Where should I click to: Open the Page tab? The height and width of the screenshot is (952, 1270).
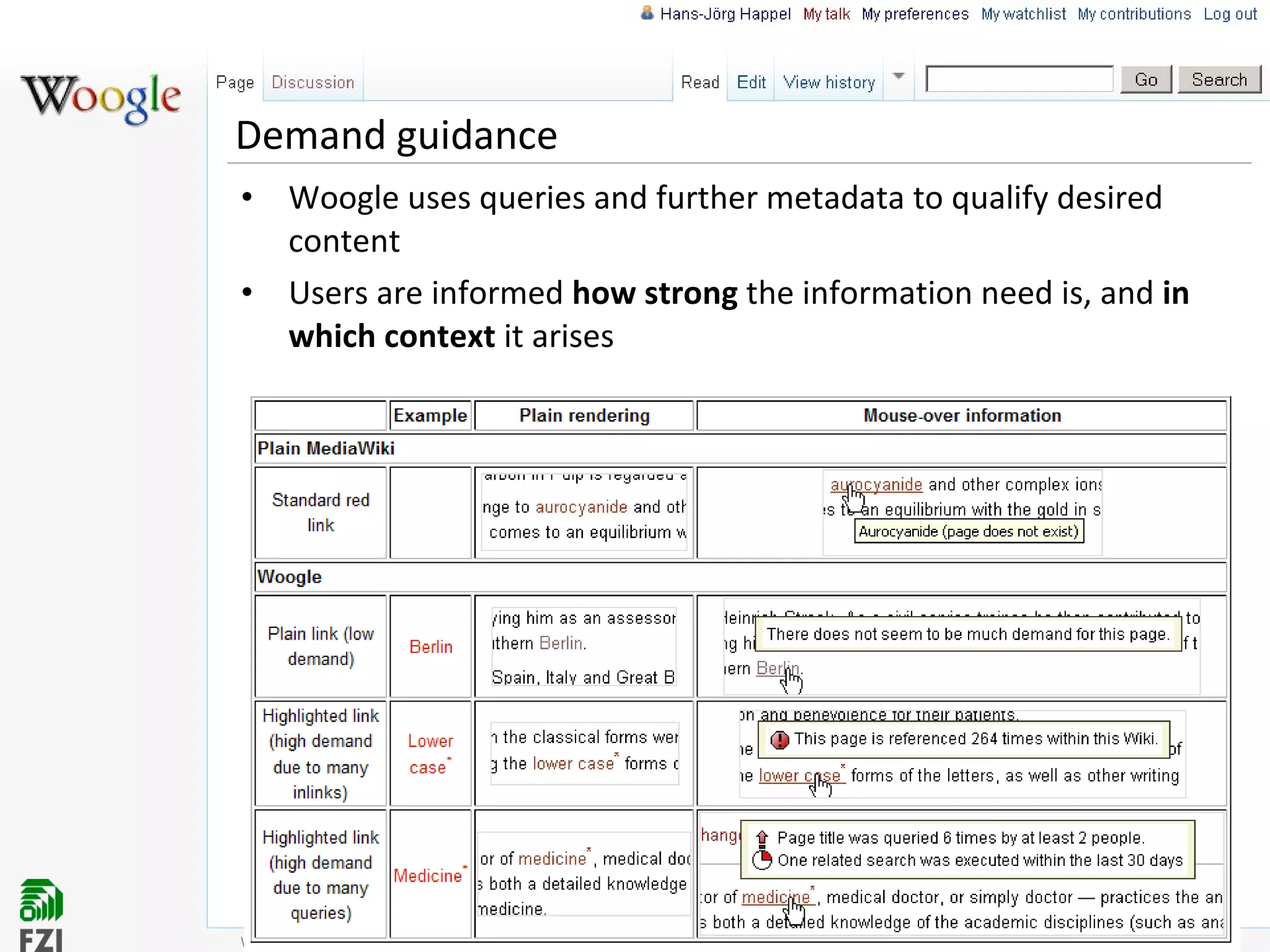point(235,82)
